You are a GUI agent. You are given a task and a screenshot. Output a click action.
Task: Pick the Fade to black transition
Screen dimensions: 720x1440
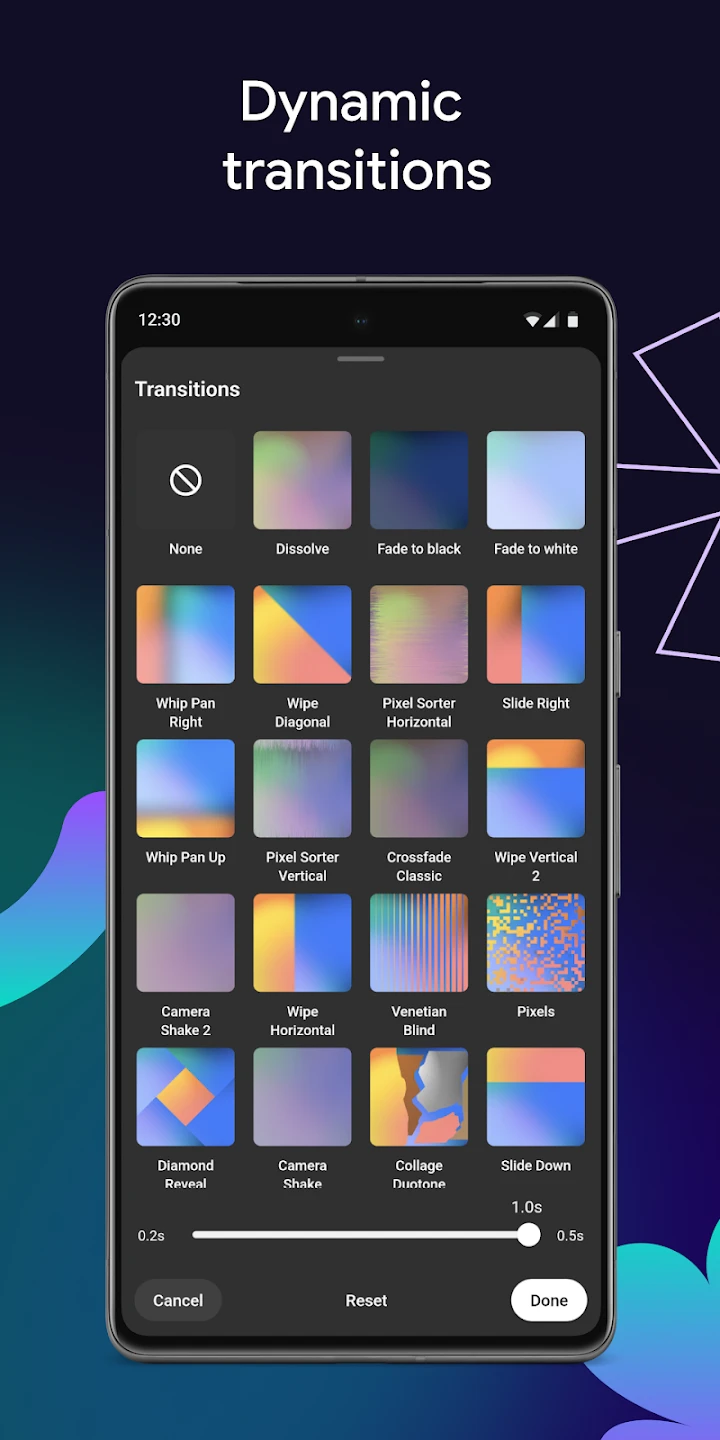click(419, 481)
